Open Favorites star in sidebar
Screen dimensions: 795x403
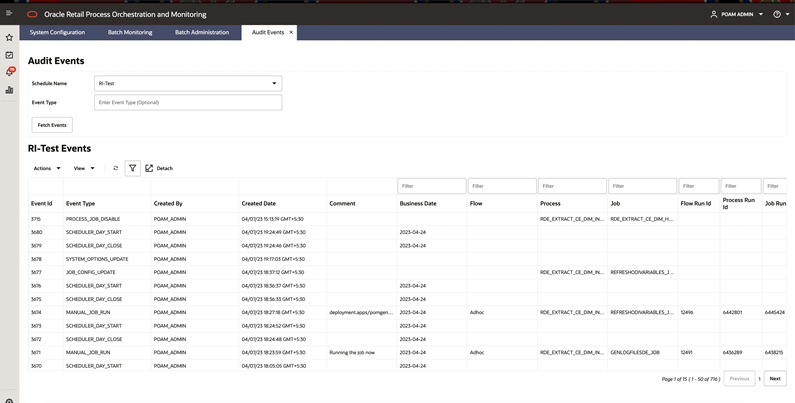9,38
